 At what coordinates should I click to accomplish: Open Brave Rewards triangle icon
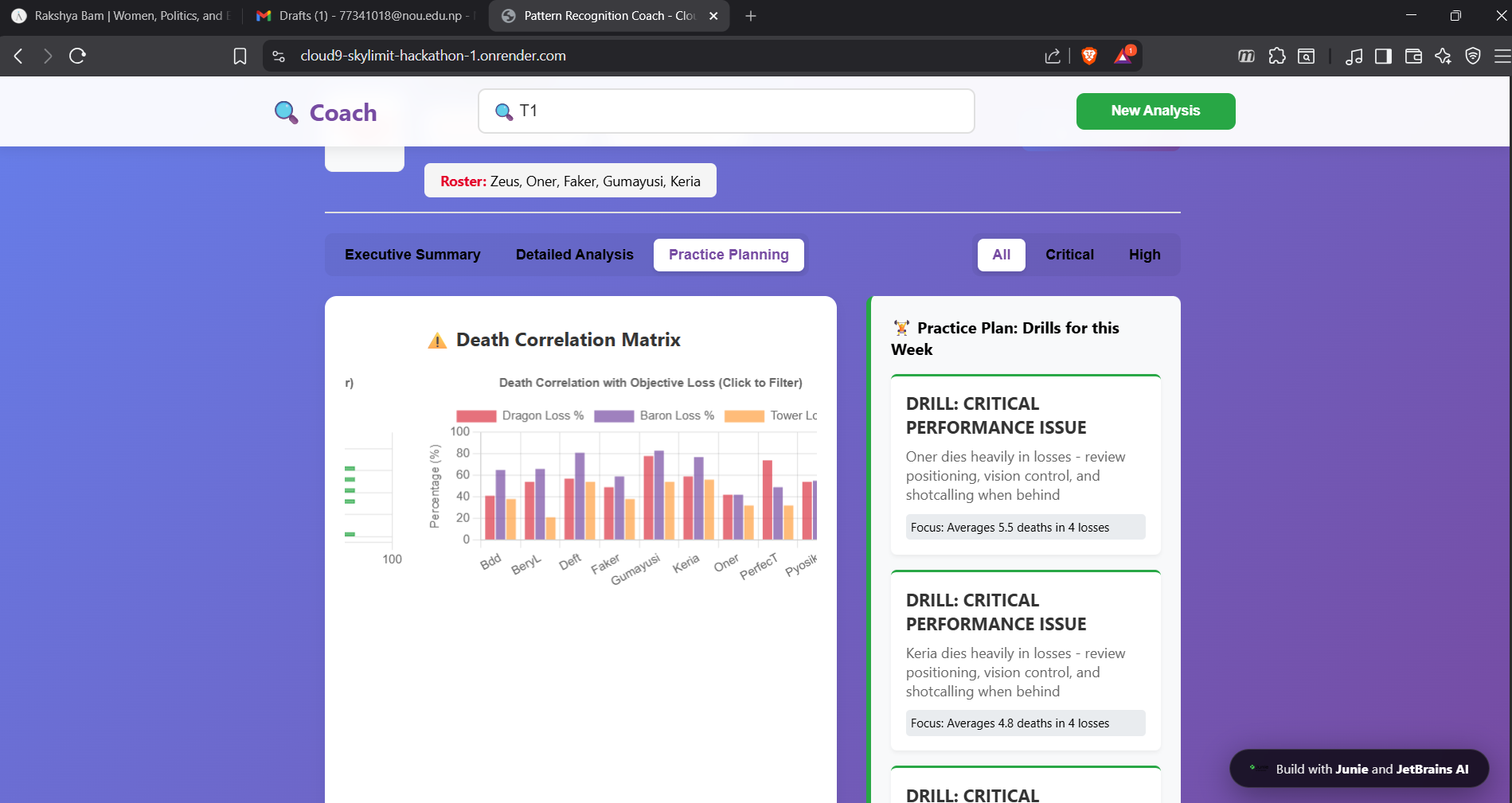pos(1123,55)
